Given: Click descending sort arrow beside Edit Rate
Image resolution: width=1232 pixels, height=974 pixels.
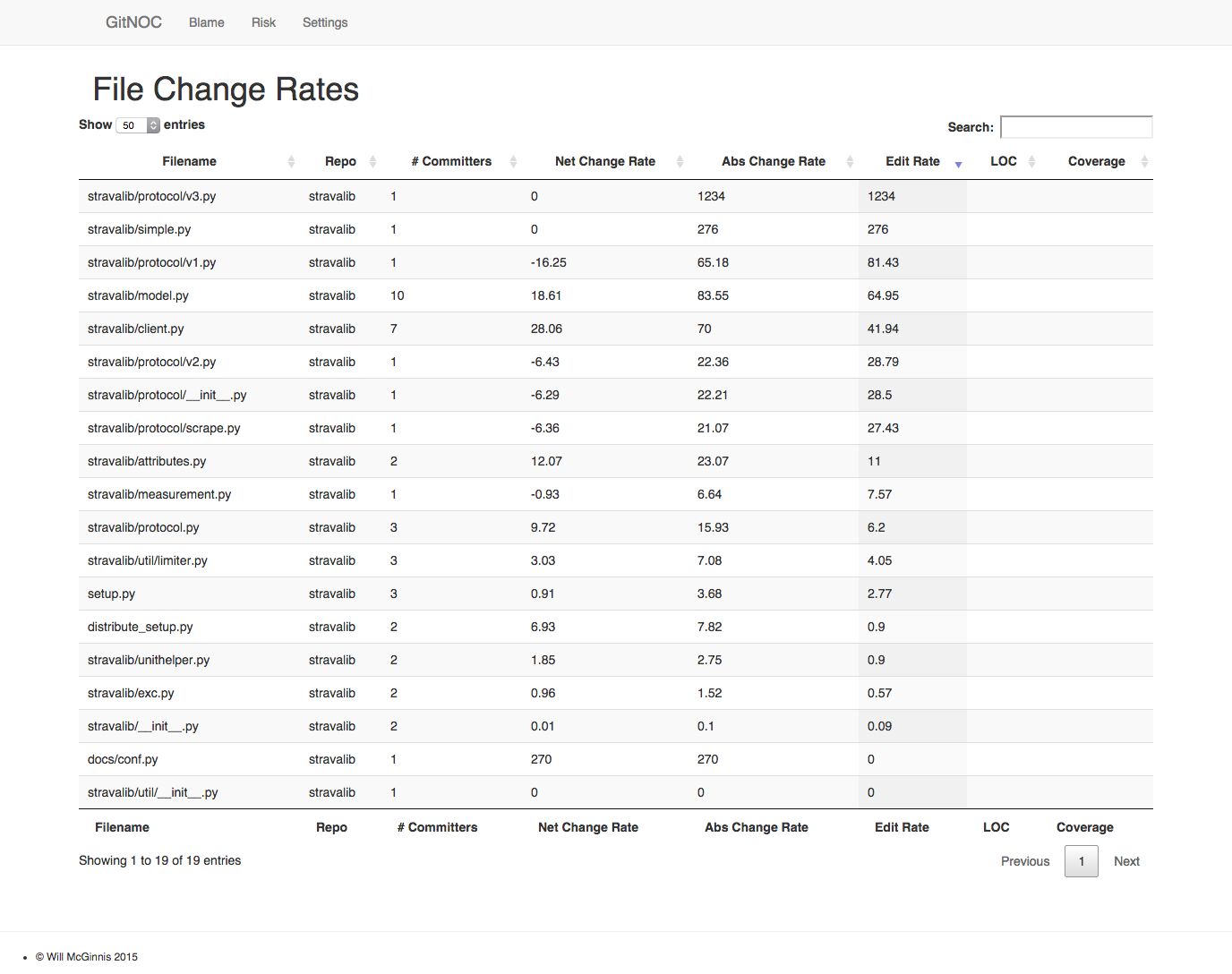Looking at the screenshot, I should tap(958, 164).
